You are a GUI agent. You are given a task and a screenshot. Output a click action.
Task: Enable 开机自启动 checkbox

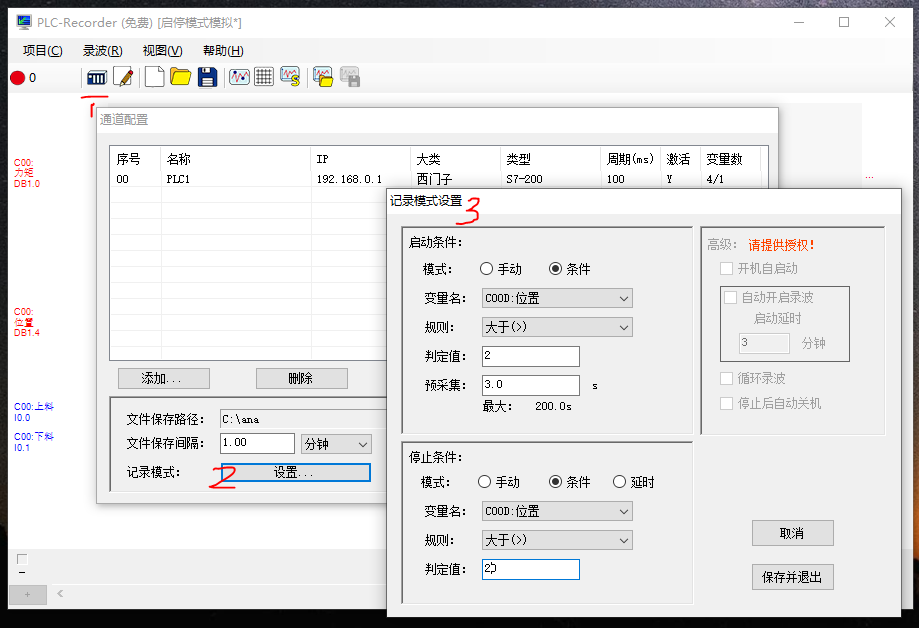click(726, 269)
